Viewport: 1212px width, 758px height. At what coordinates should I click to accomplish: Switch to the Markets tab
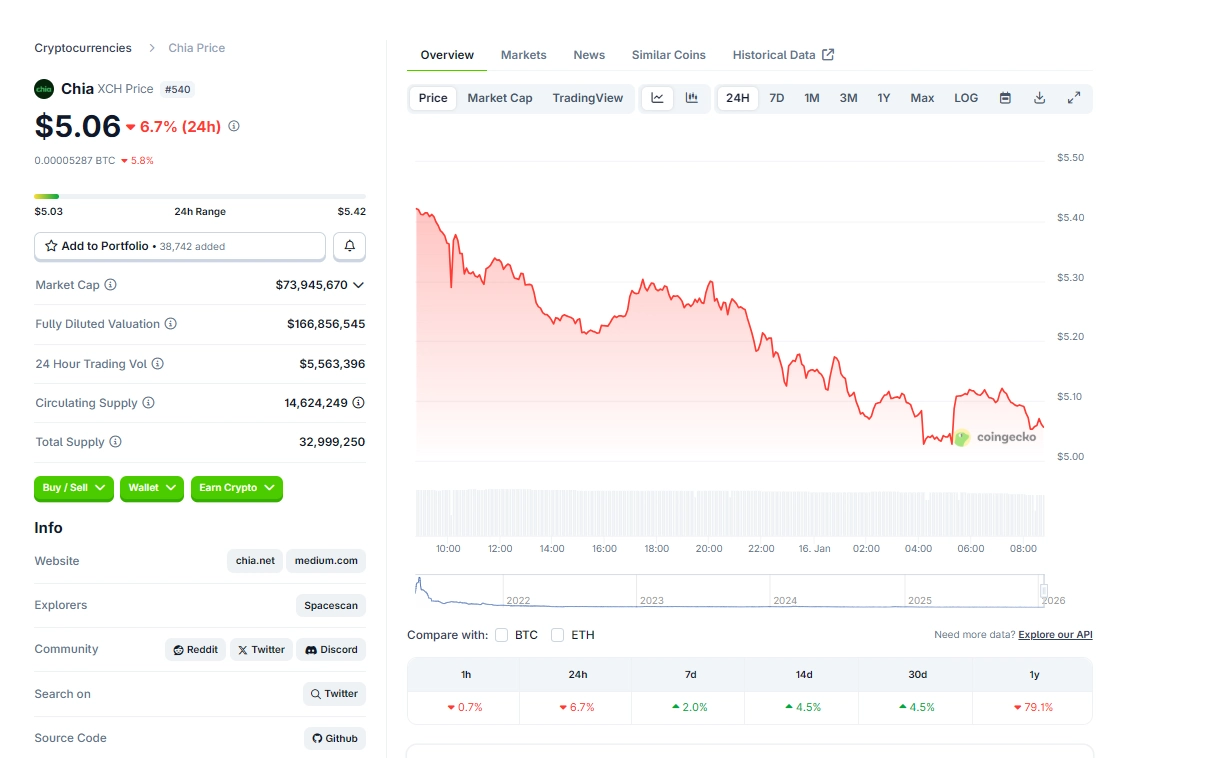point(523,55)
